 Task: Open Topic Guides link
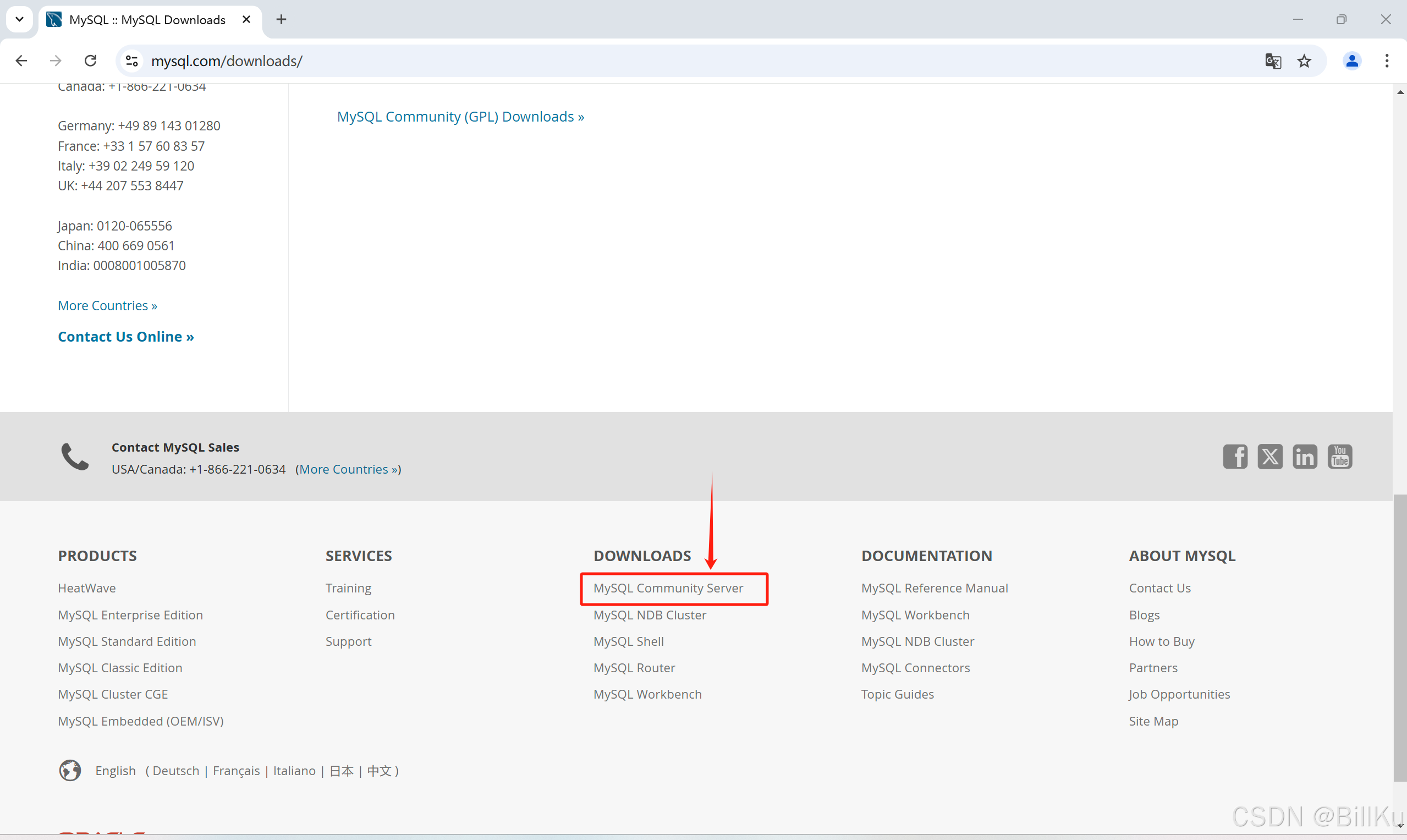pos(898,695)
